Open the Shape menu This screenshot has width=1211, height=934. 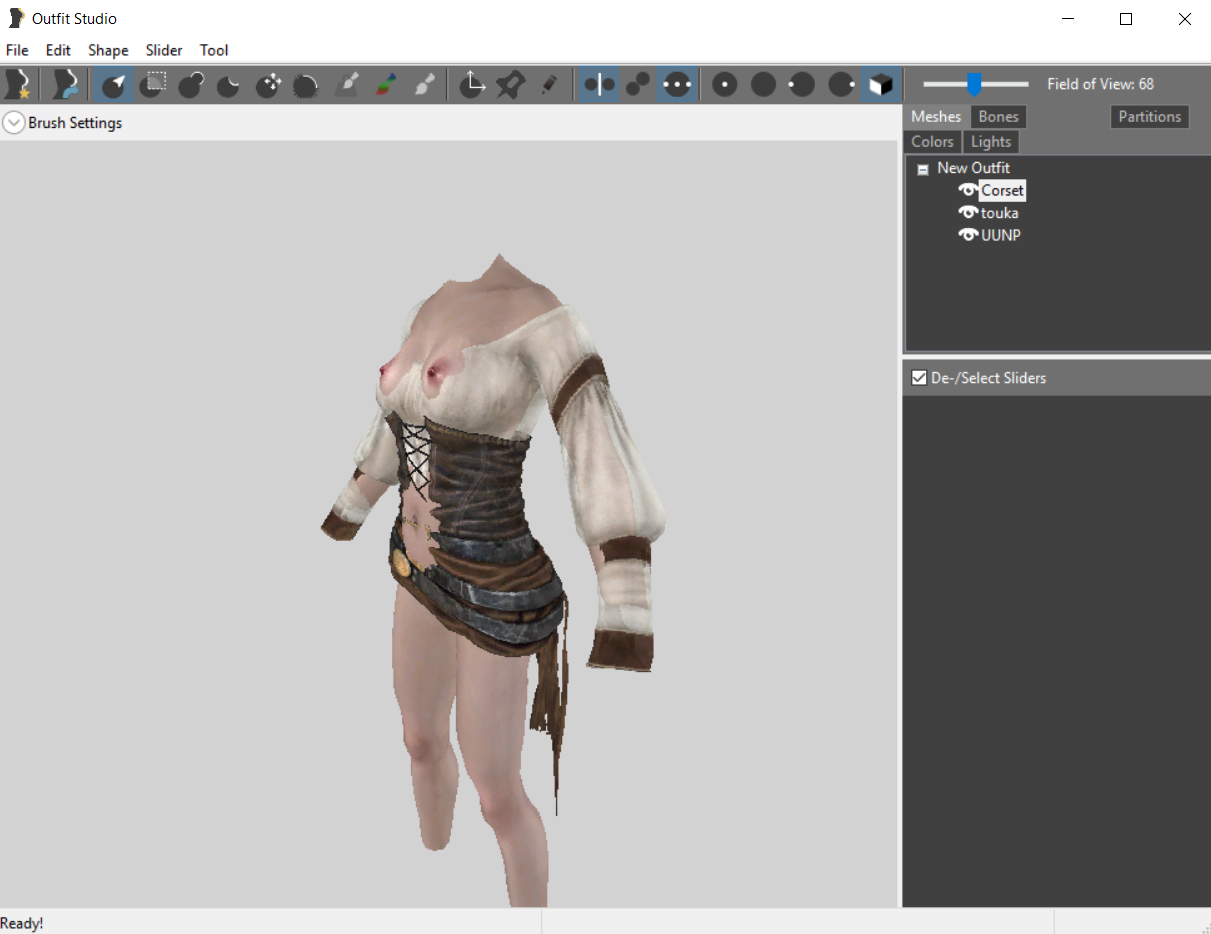click(x=108, y=50)
